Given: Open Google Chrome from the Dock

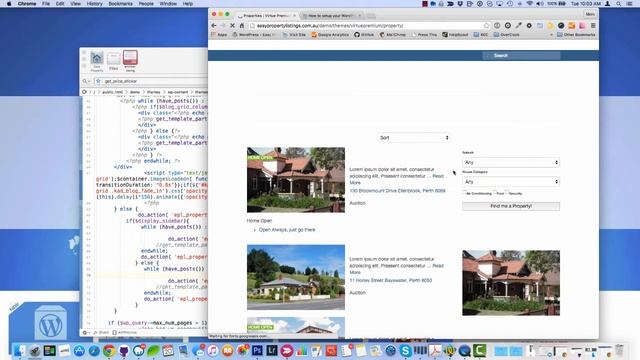Looking at the screenshot, I should point(109,351).
